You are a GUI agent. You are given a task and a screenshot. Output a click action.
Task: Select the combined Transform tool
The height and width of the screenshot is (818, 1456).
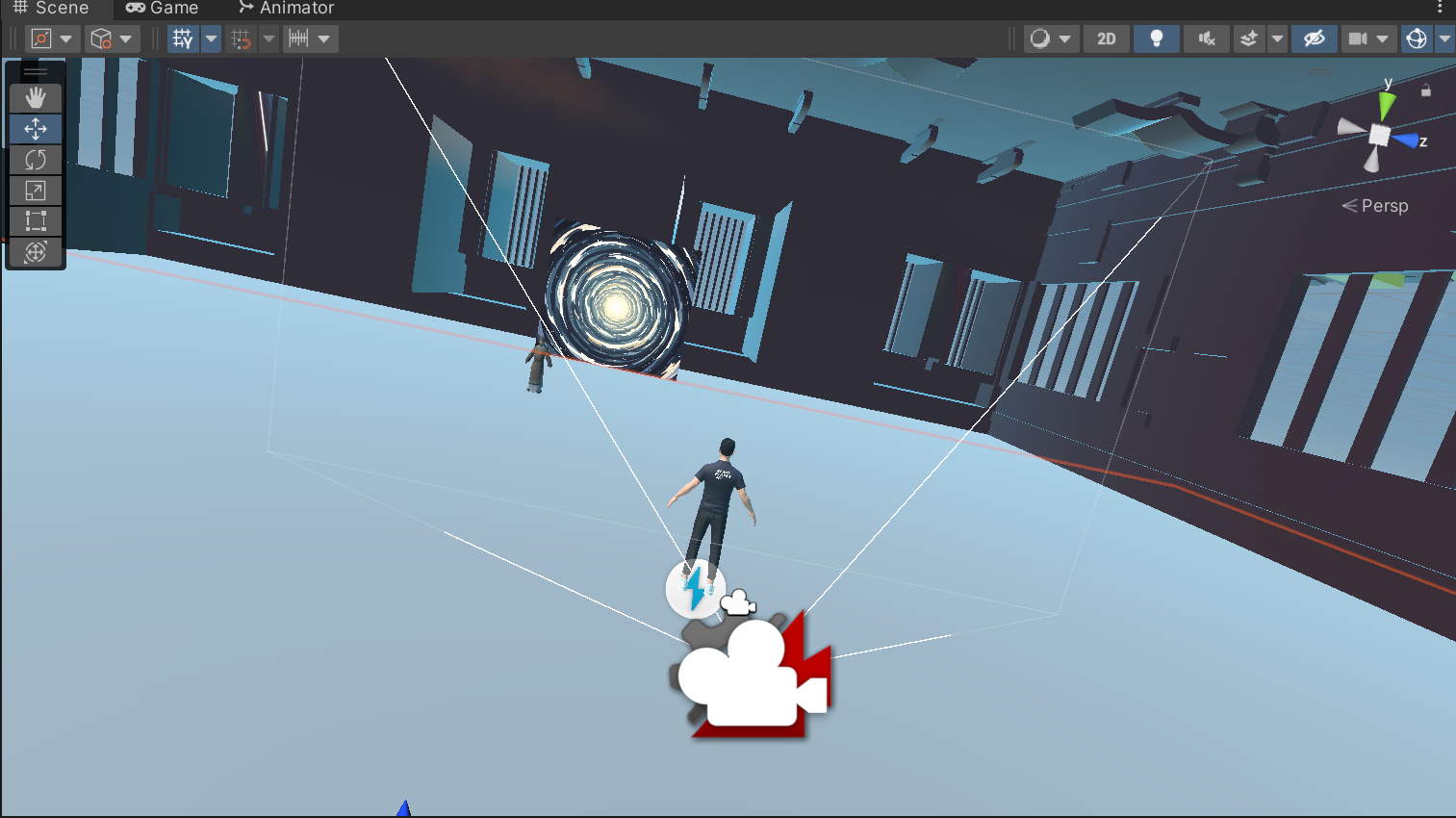coord(36,252)
